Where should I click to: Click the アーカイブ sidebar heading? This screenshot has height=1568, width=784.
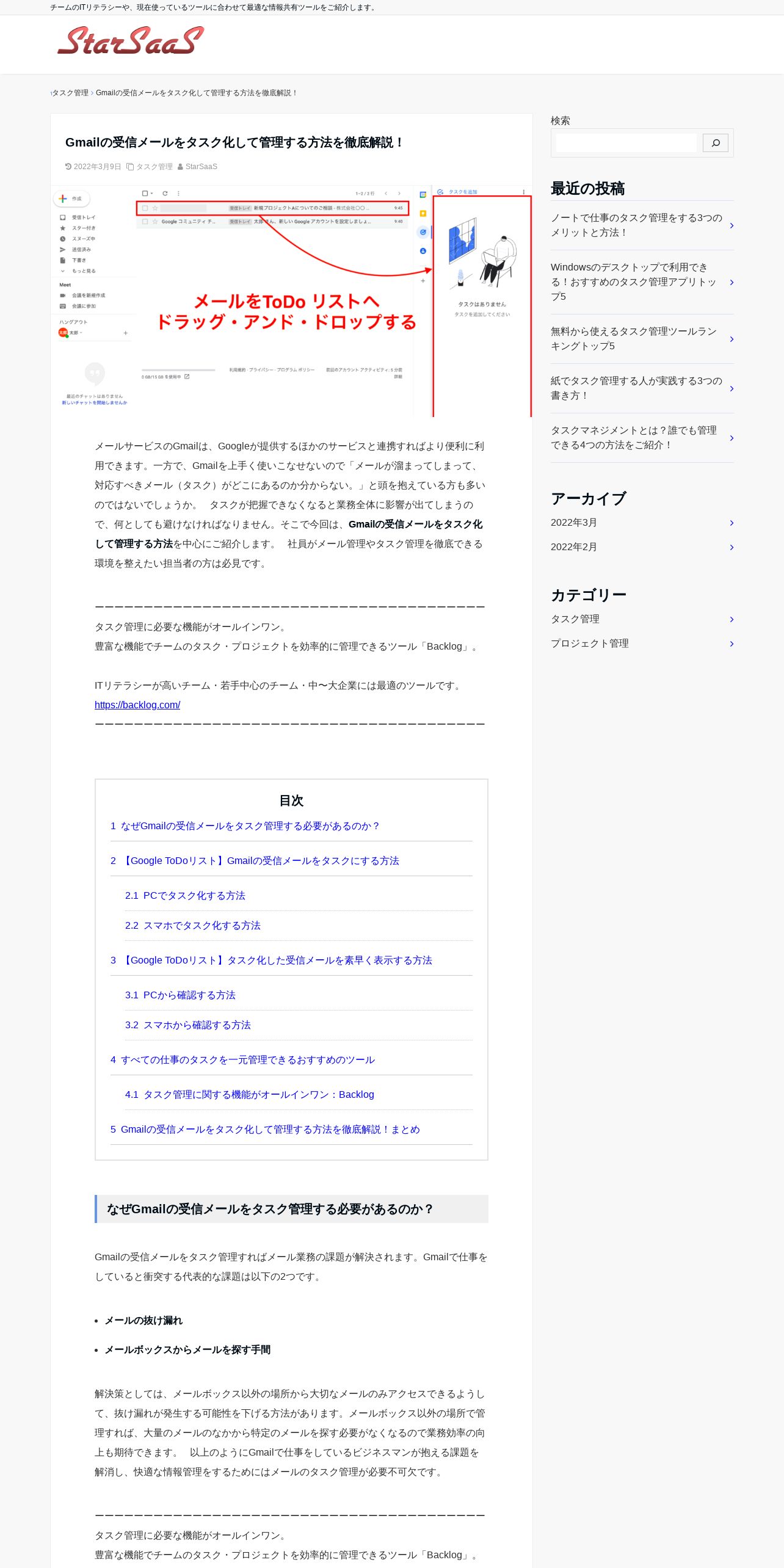coord(589,499)
